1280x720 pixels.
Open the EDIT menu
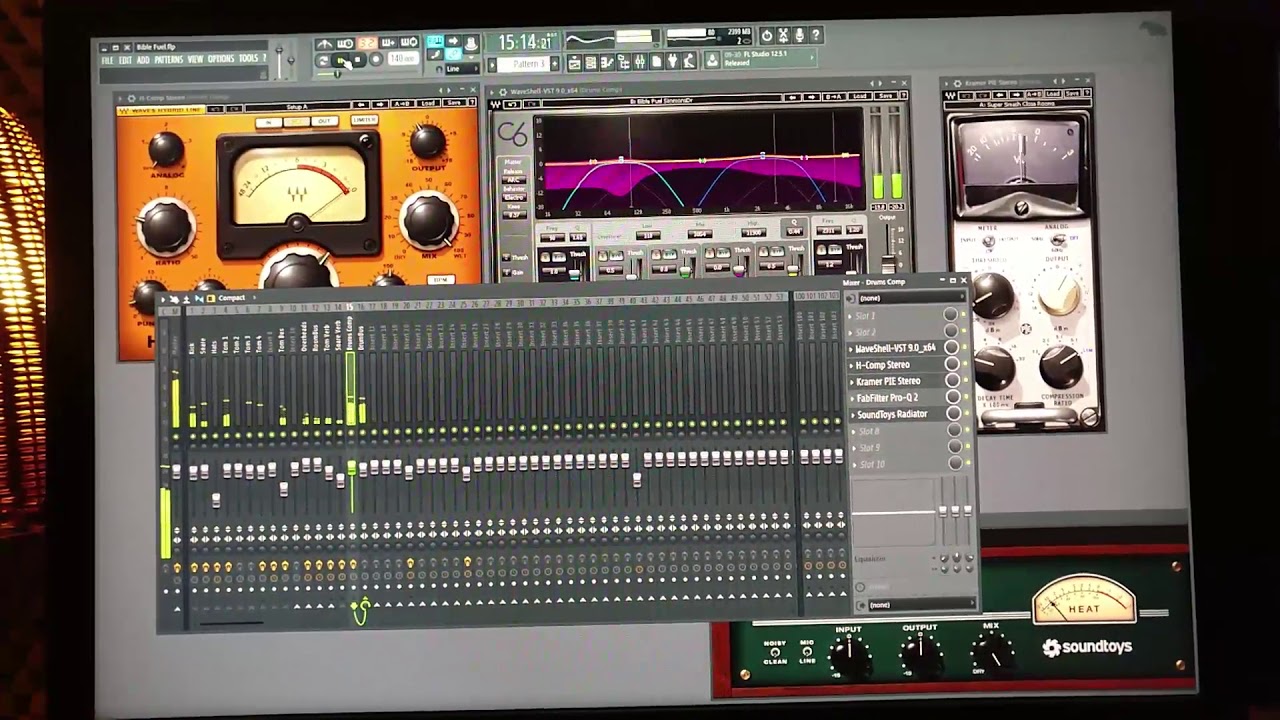click(x=125, y=60)
